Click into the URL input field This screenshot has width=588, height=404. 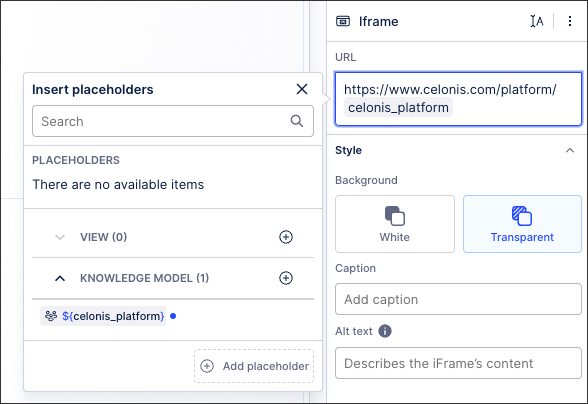[x=458, y=99]
